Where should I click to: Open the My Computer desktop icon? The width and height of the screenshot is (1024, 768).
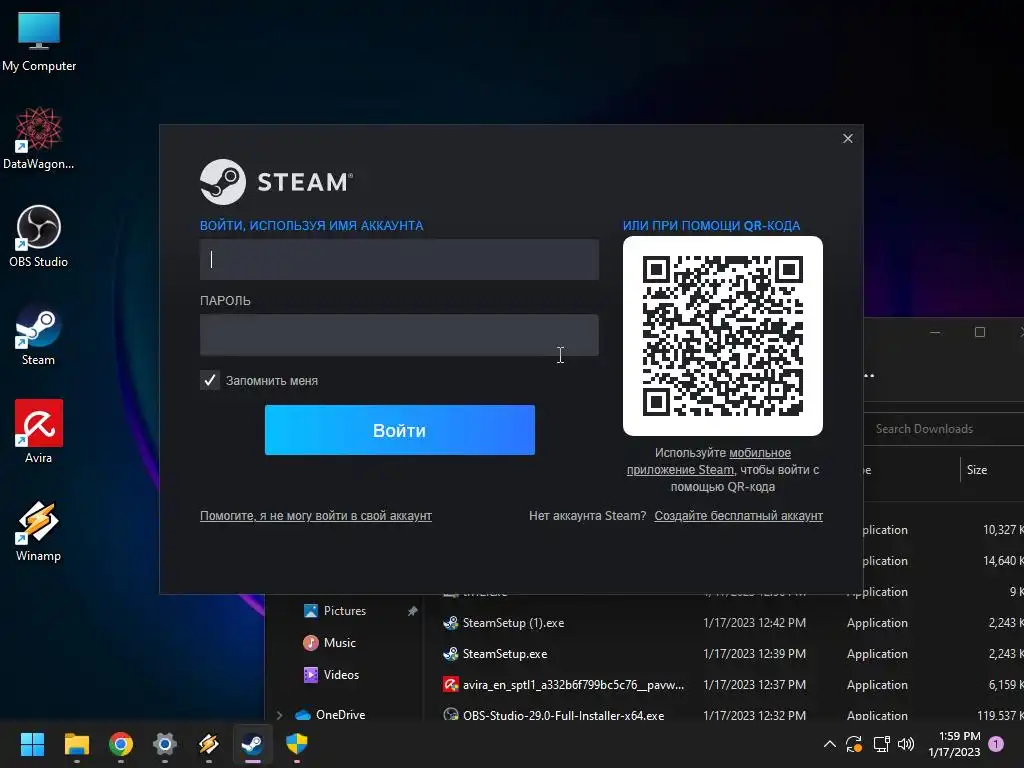[39, 41]
